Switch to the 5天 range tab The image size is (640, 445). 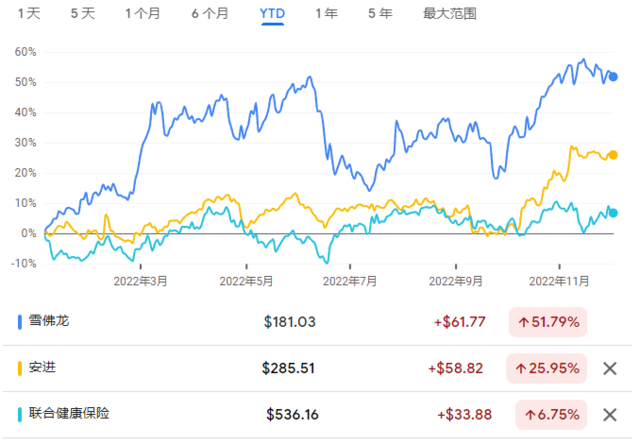pos(83,13)
